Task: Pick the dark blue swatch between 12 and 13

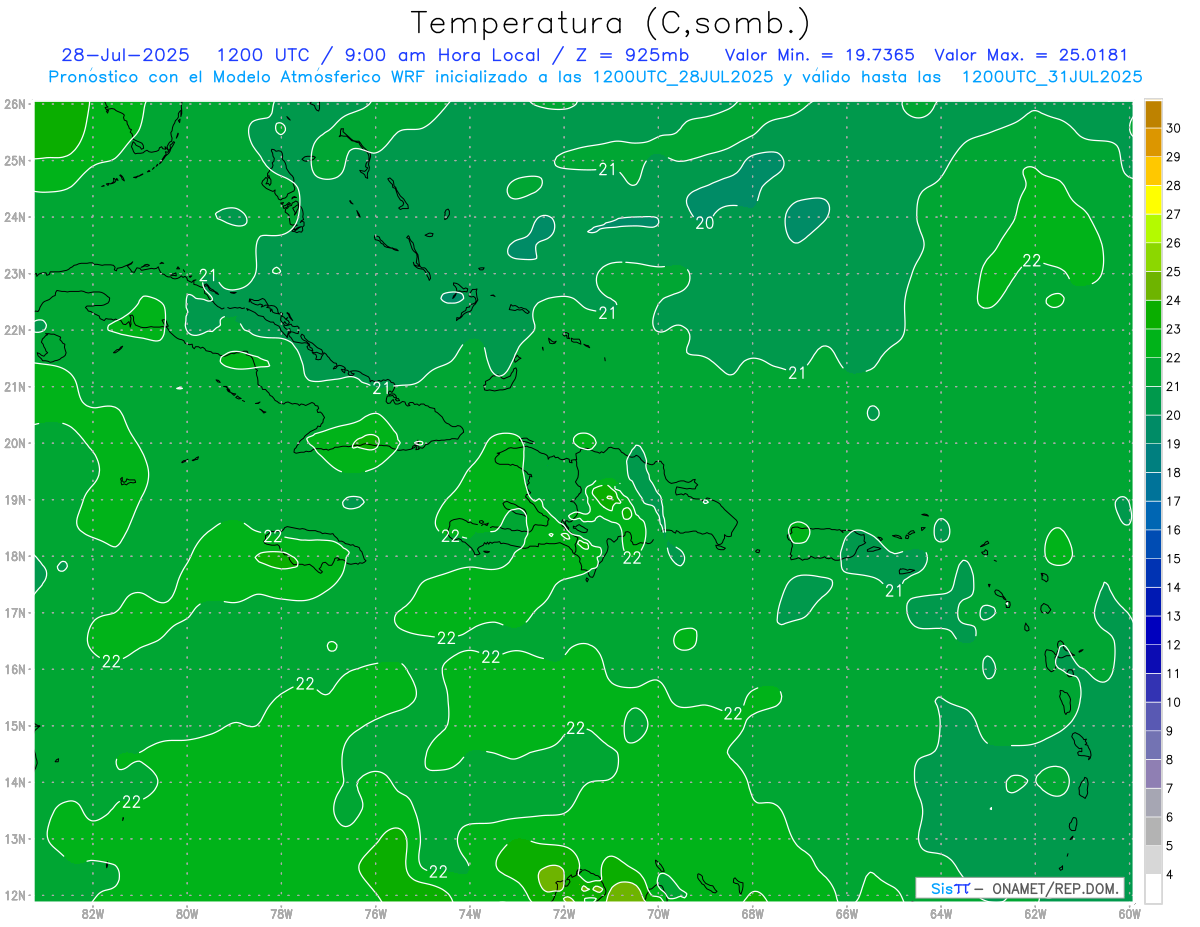Action: click(1154, 631)
